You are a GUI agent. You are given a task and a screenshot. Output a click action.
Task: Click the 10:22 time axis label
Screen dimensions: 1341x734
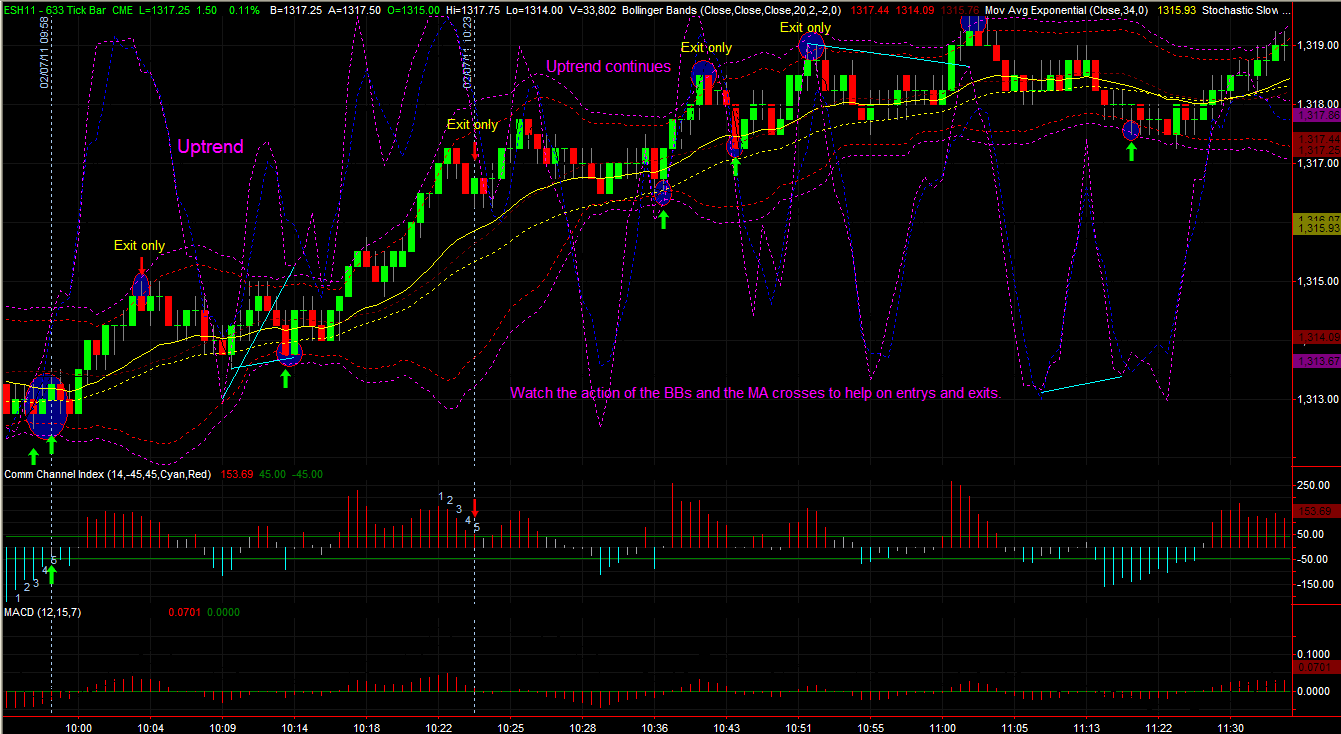click(440, 727)
